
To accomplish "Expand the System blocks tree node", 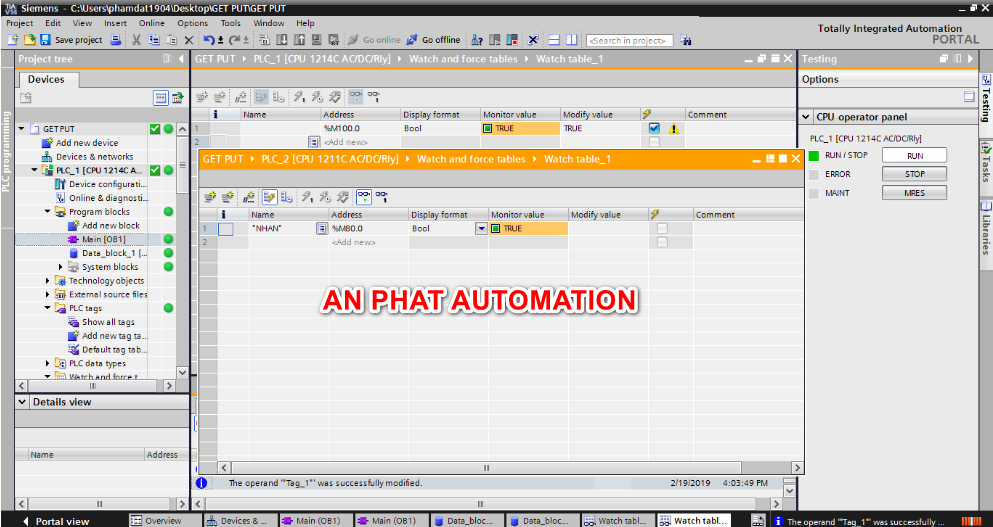I will (60, 267).
